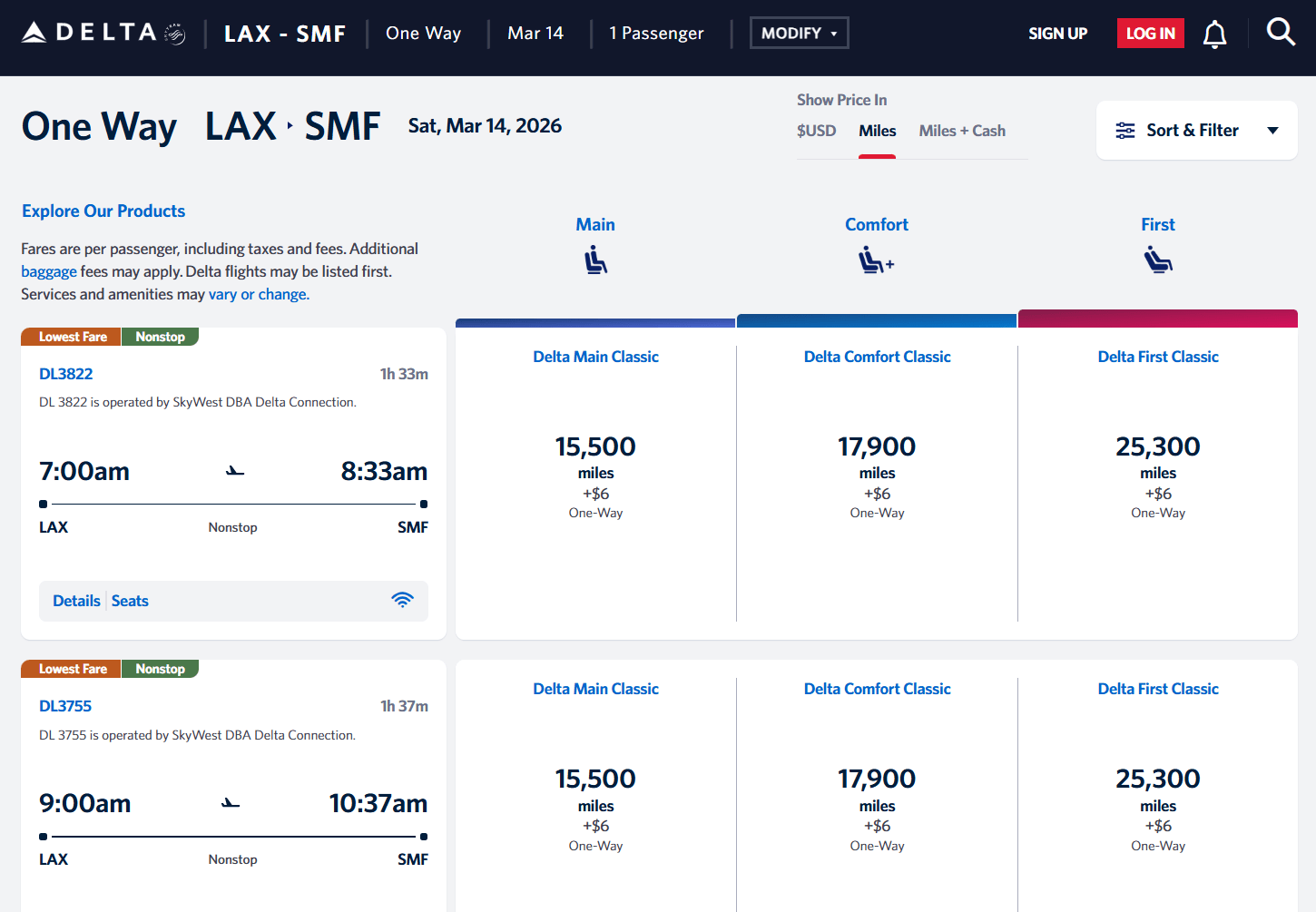This screenshot has width=1316, height=912.
Task: Open the MODIFY search dropdown
Action: click(799, 34)
